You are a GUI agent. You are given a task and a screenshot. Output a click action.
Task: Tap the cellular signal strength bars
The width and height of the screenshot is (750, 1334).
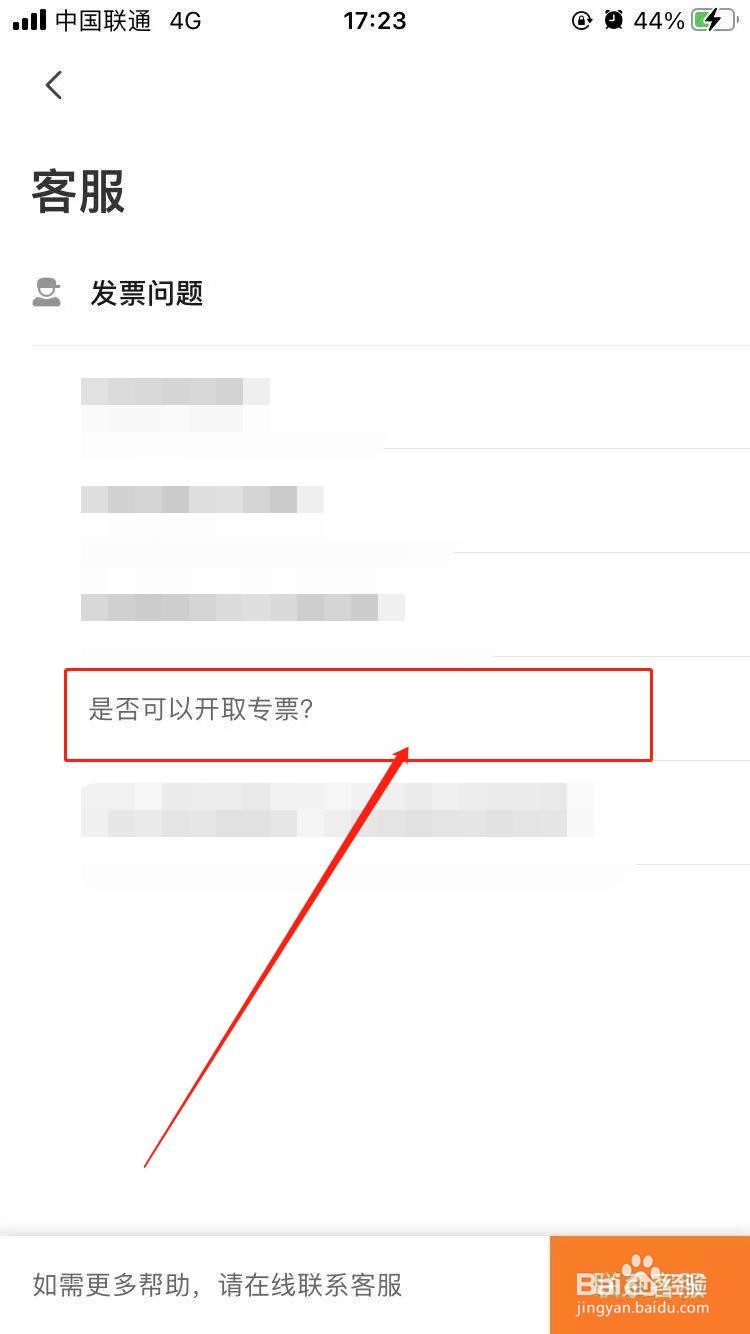click(x=29, y=20)
